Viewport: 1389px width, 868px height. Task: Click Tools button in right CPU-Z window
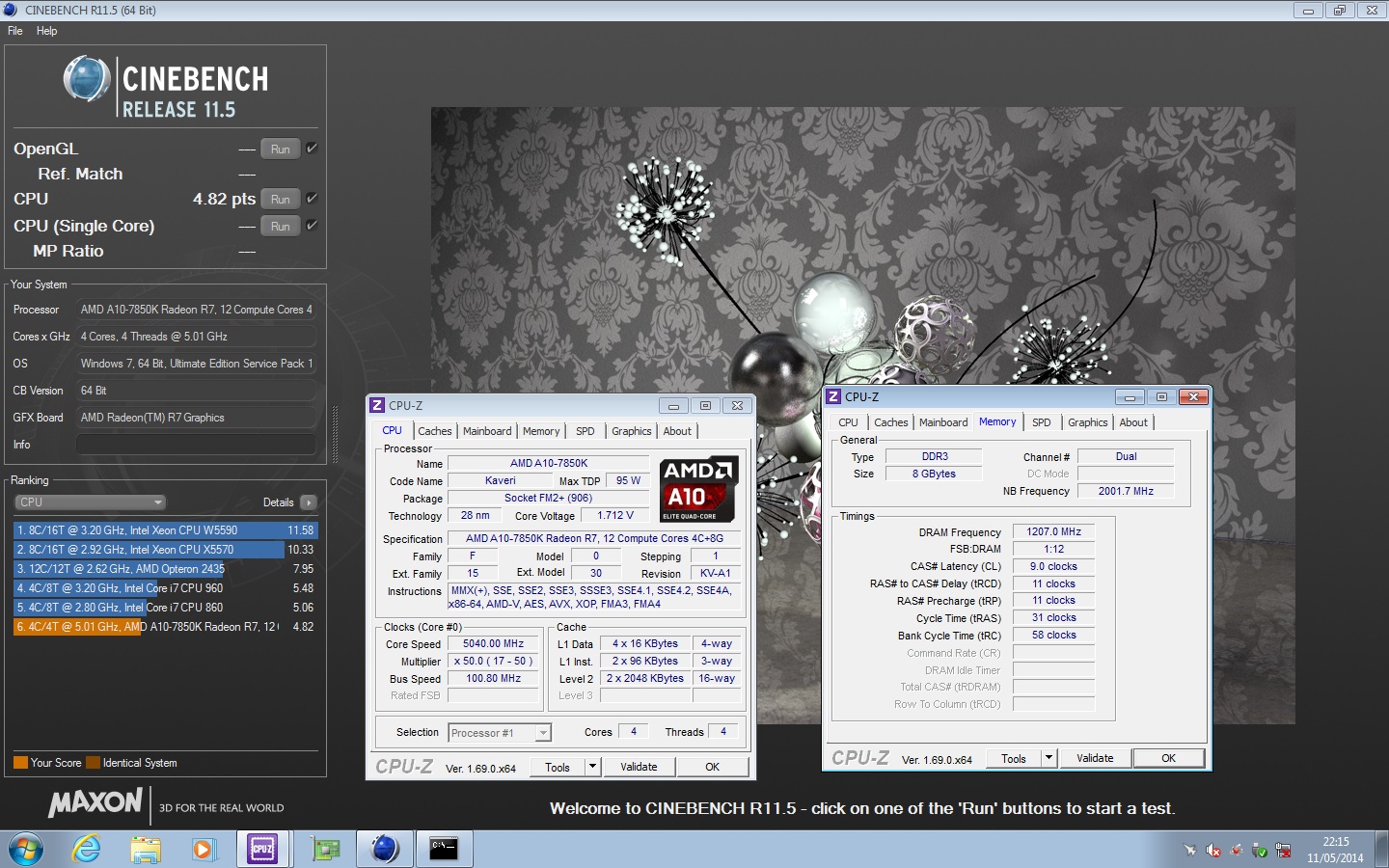[x=1014, y=758]
